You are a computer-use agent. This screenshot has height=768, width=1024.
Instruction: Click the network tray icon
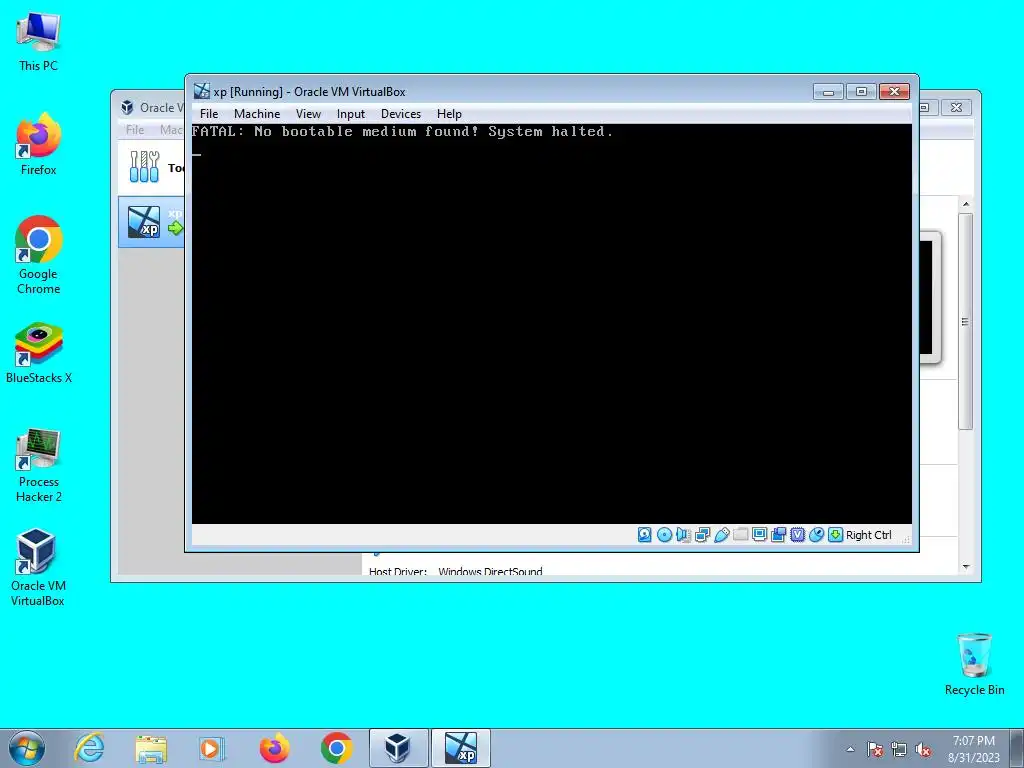pos(899,749)
